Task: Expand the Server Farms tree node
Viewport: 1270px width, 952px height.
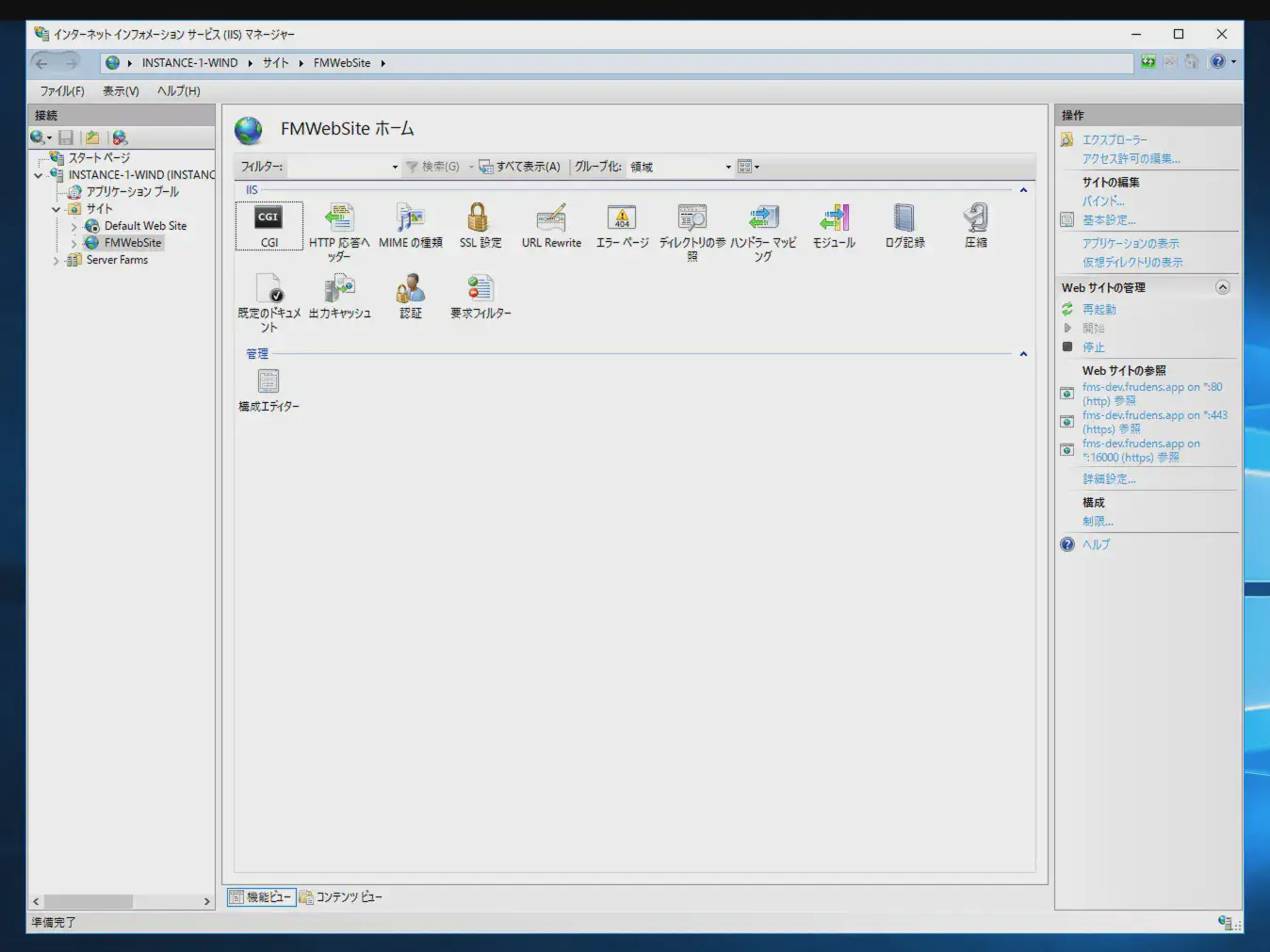Action: click(57, 260)
